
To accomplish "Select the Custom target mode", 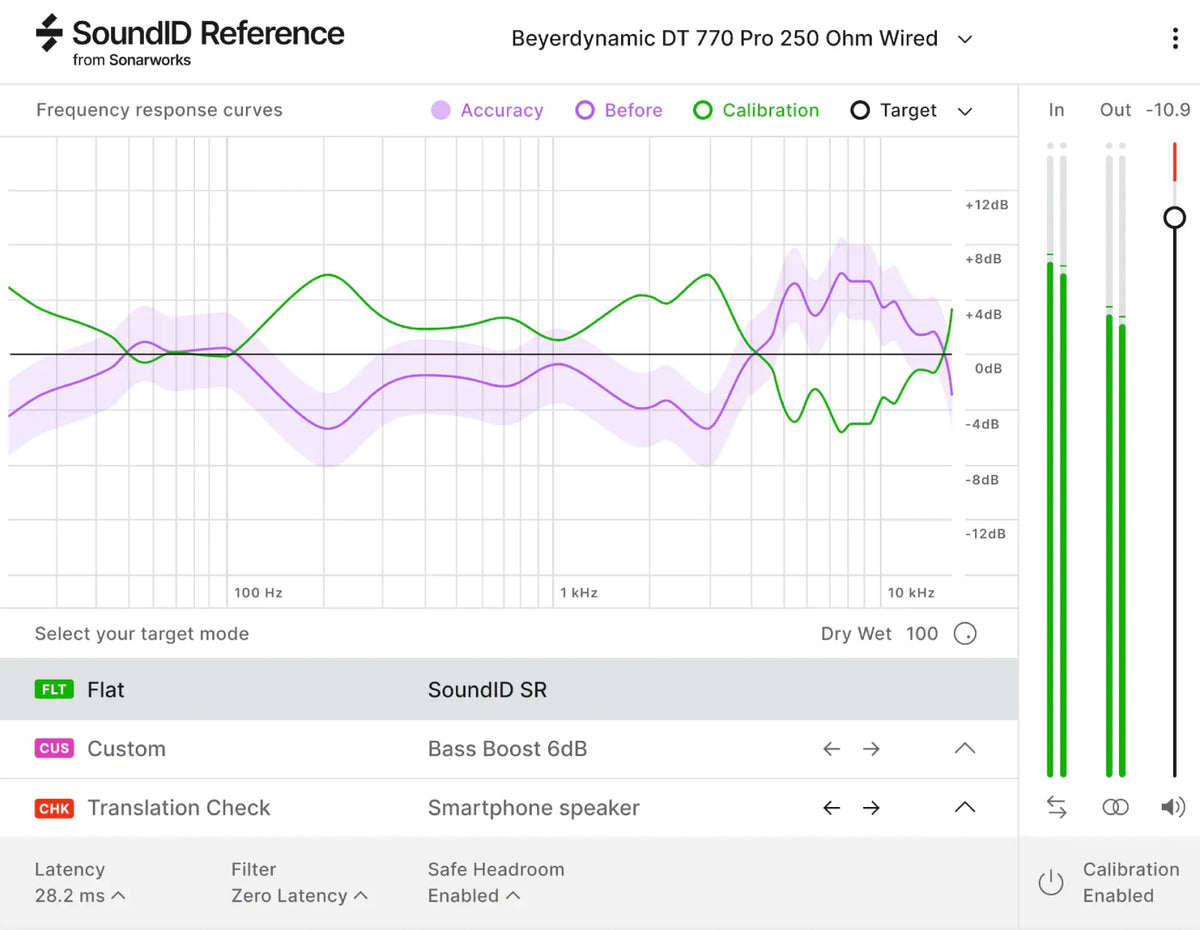I will pos(509,749).
